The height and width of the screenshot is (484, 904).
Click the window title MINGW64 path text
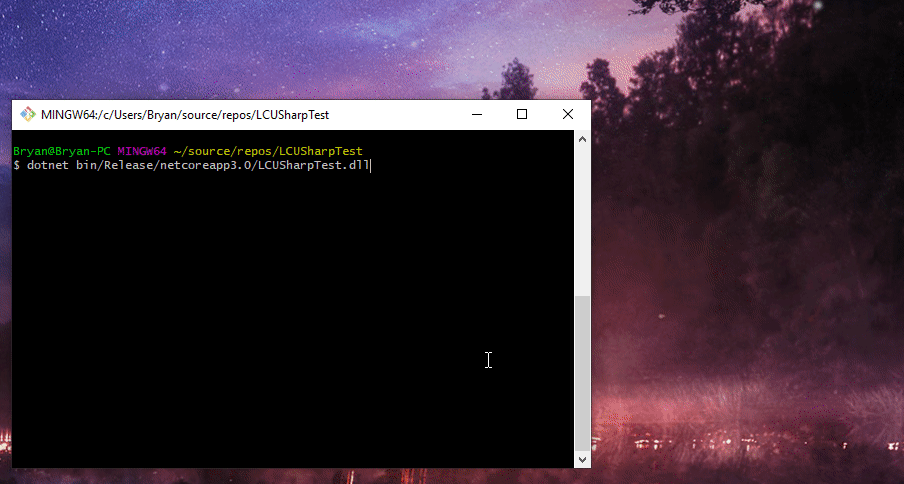pos(185,115)
